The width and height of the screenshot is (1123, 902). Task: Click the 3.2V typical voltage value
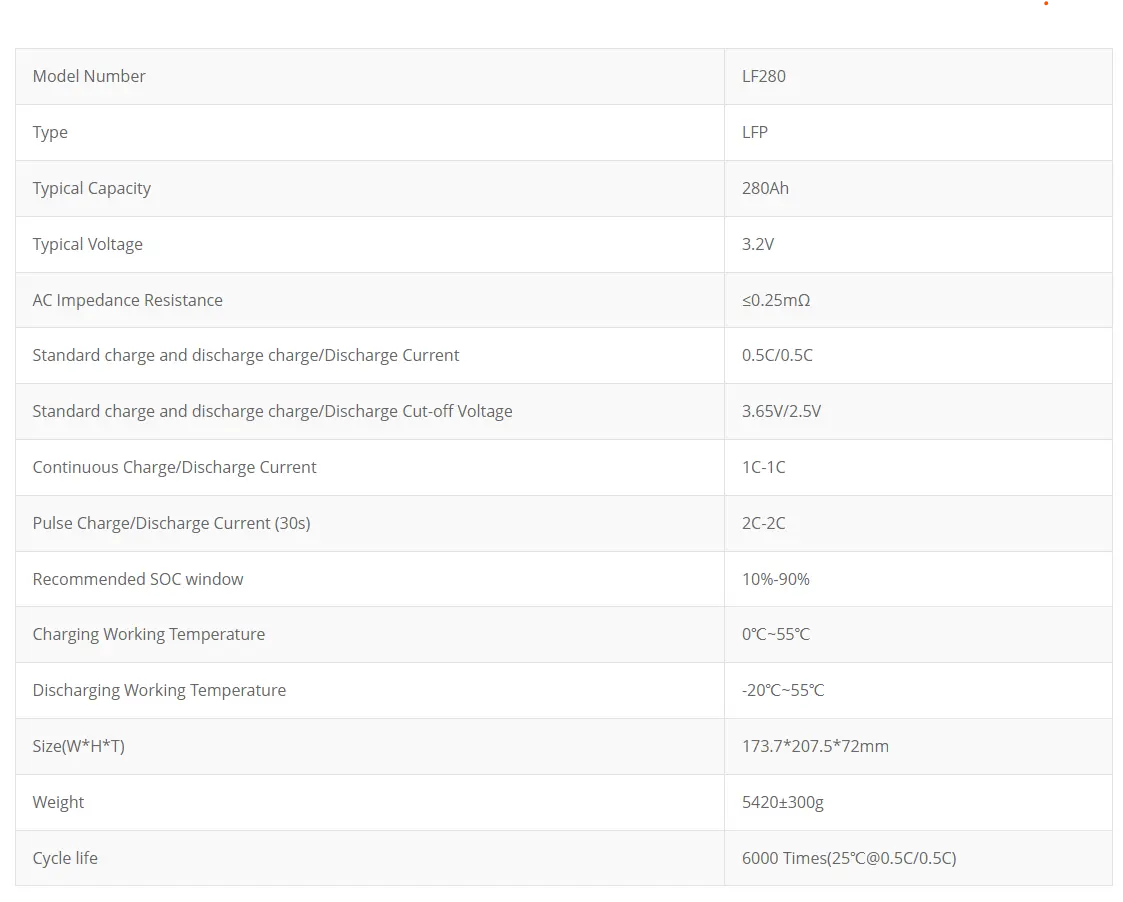(x=758, y=244)
